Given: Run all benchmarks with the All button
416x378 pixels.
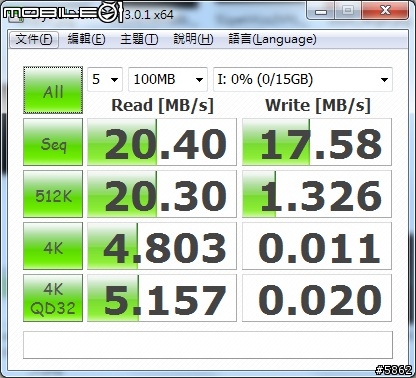Looking at the screenshot, I should 53,90.
